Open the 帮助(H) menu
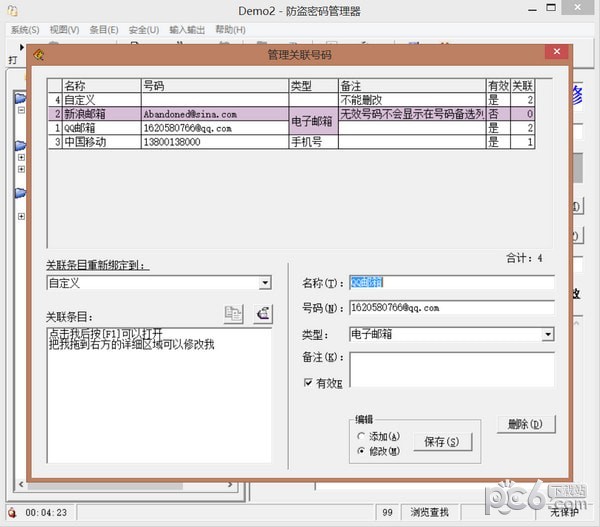600x527 pixels. (x=230, y=30)
